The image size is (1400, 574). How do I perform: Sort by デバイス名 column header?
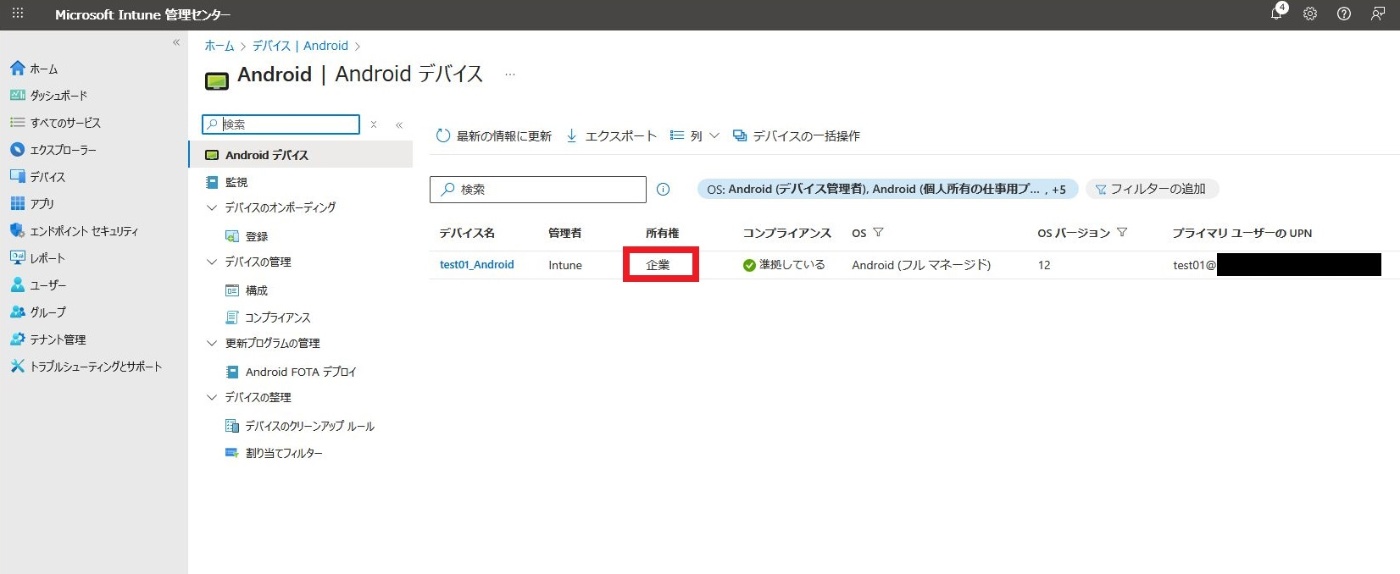(x=467, y=233)
